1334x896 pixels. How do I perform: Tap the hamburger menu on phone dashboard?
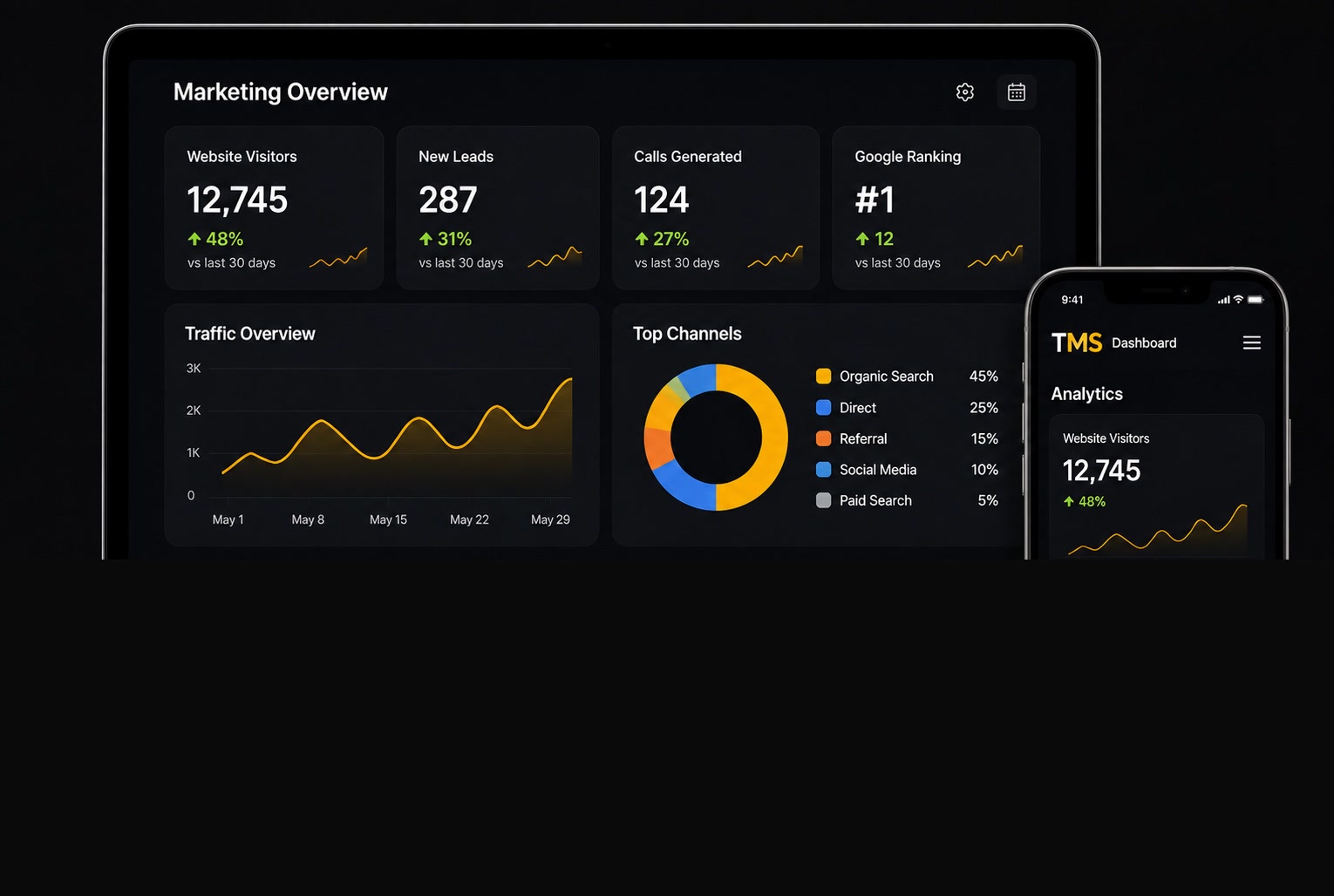[1252, 343]
